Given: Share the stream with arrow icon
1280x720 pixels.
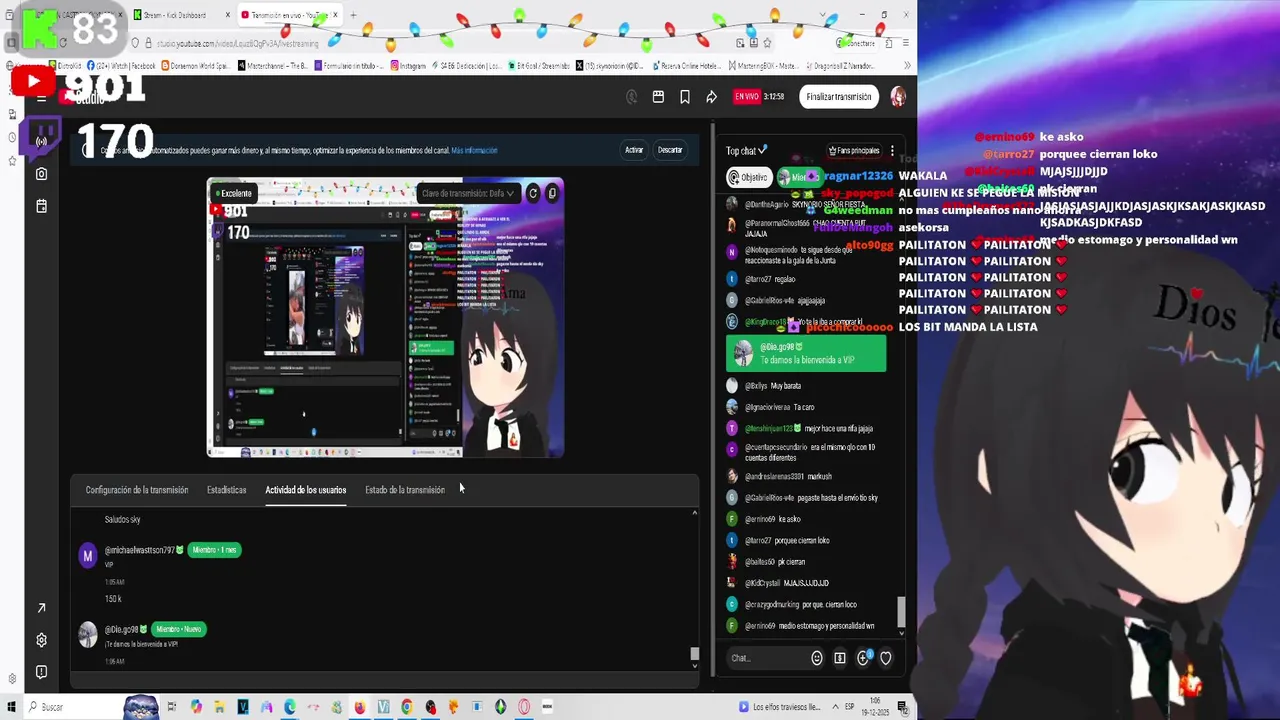Looking at the screenshot, I should (711, 97).
